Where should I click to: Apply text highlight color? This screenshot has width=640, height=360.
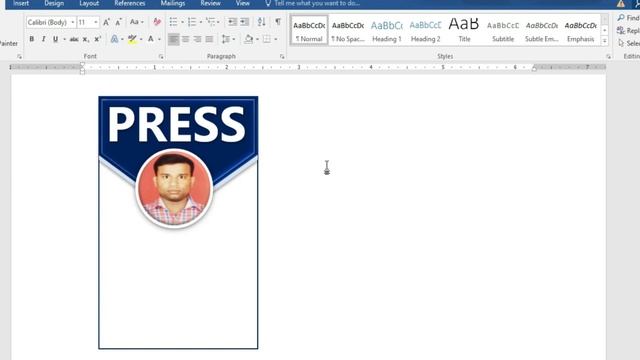(132, 39)
